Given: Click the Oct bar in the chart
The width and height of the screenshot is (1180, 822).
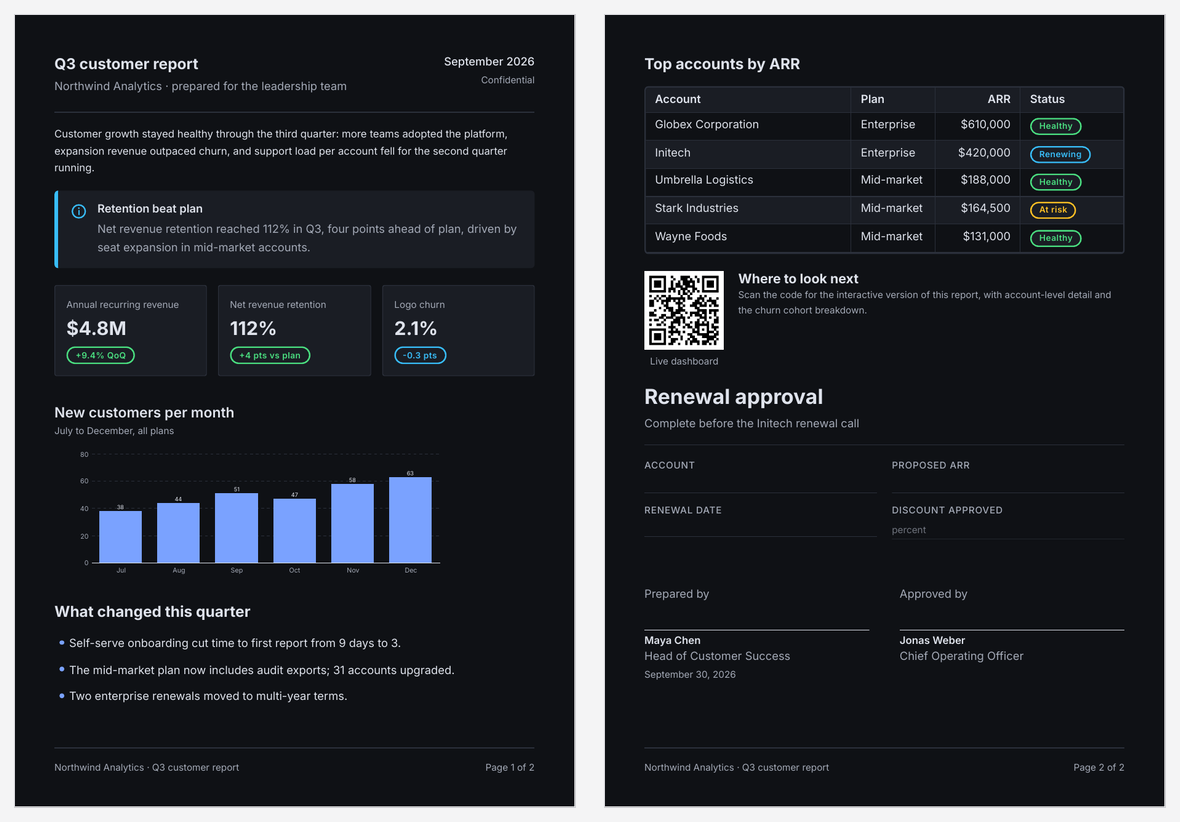Looking at the screenshot, I should coord(294,531).
